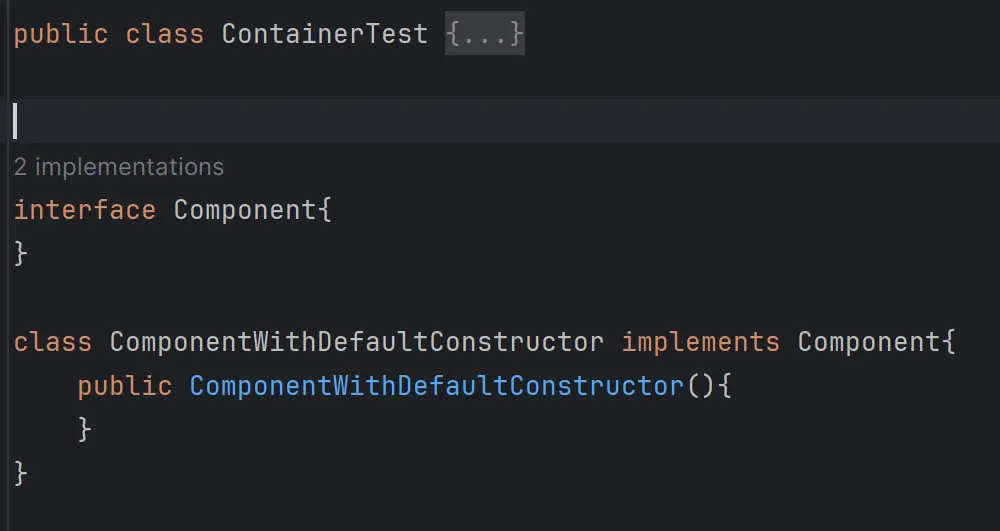Click the 'public' keyword before ContainerTest
The height and width of the screenshot is (531, 1000).
[x=60, y=34]
